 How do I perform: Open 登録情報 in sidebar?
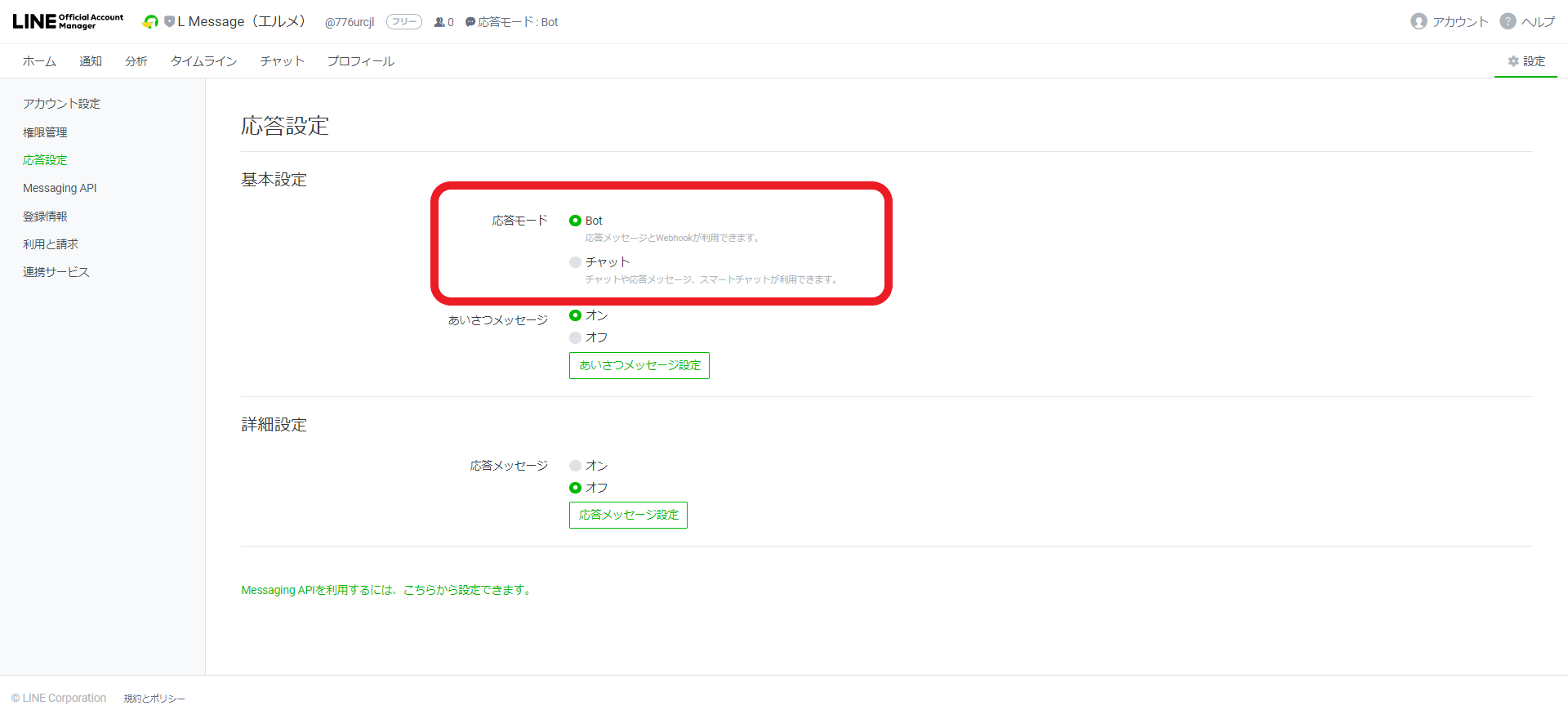pyautogui.click(x=45, y=217)
